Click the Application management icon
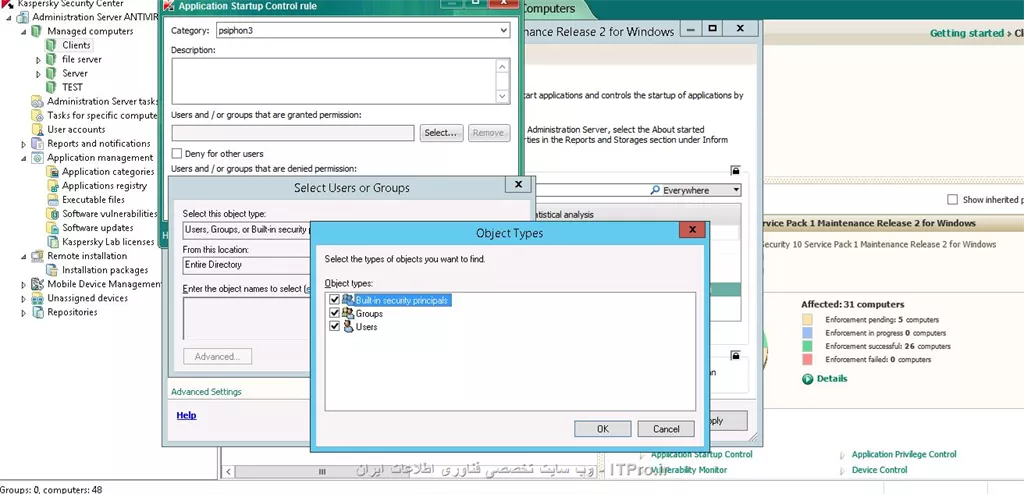Image resolution: width=1024 pixels, height=494 pixels. click(x=37, y=157)
